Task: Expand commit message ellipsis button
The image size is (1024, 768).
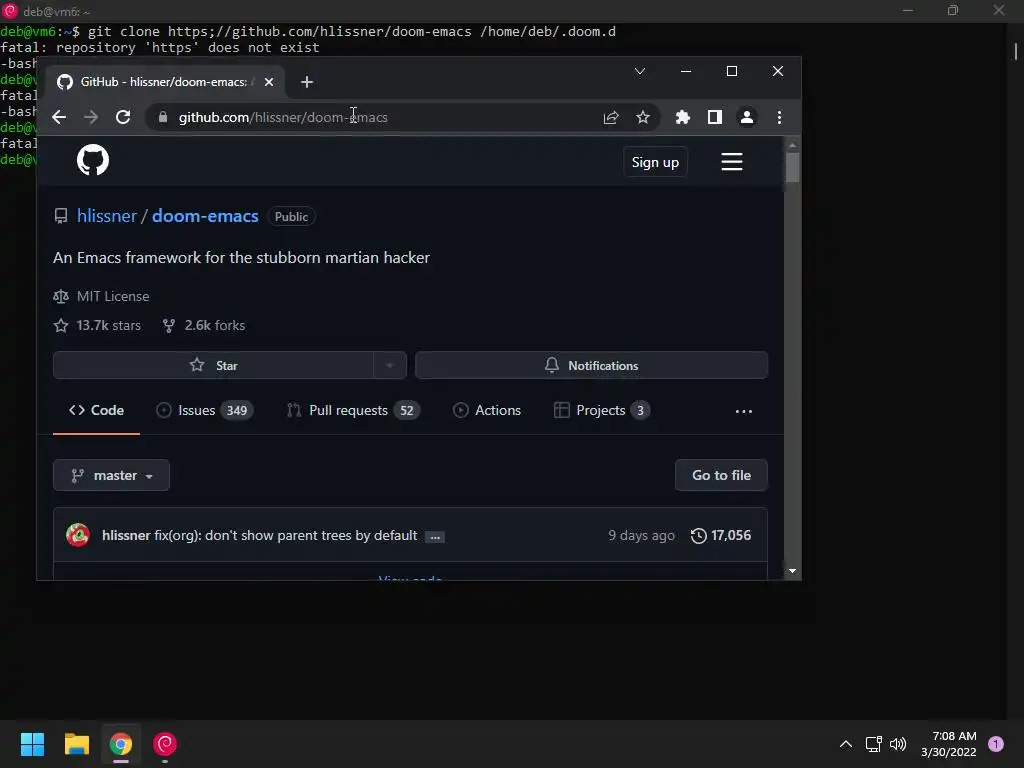Action: (x=434, y=537)
